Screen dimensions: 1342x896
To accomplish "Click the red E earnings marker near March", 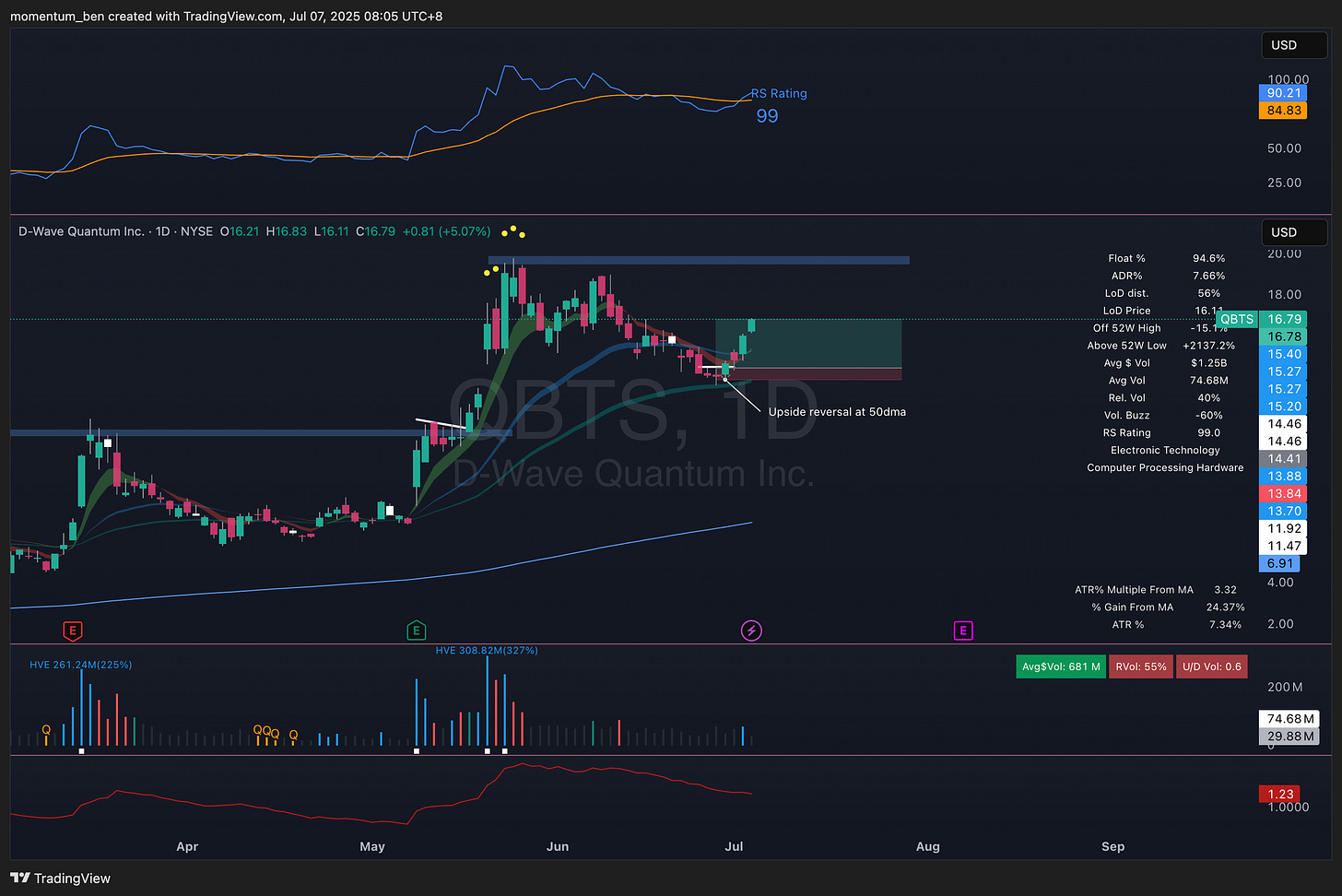I will click(72, 631).
